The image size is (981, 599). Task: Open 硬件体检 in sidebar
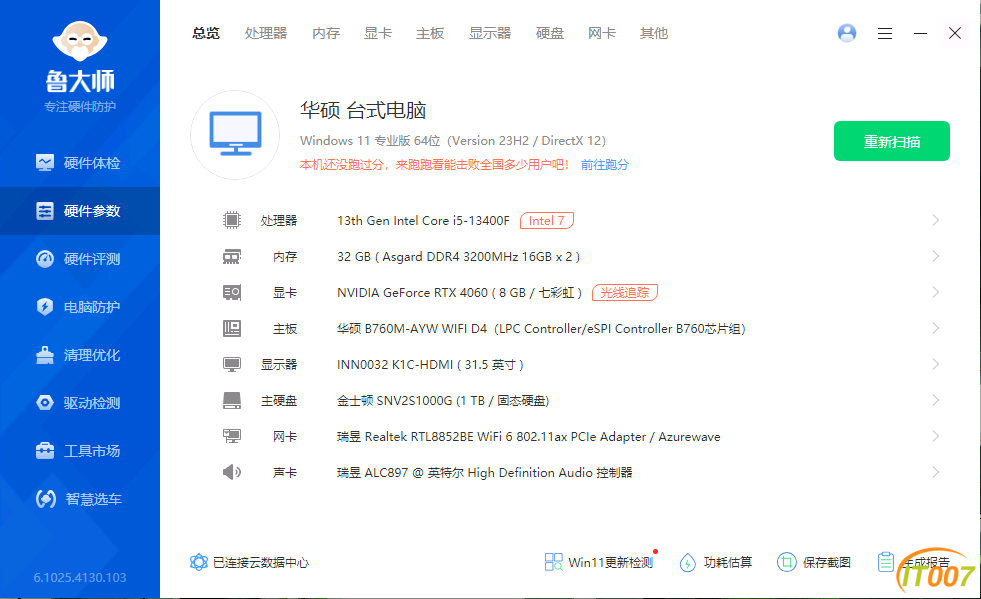(x=79, y=163)
